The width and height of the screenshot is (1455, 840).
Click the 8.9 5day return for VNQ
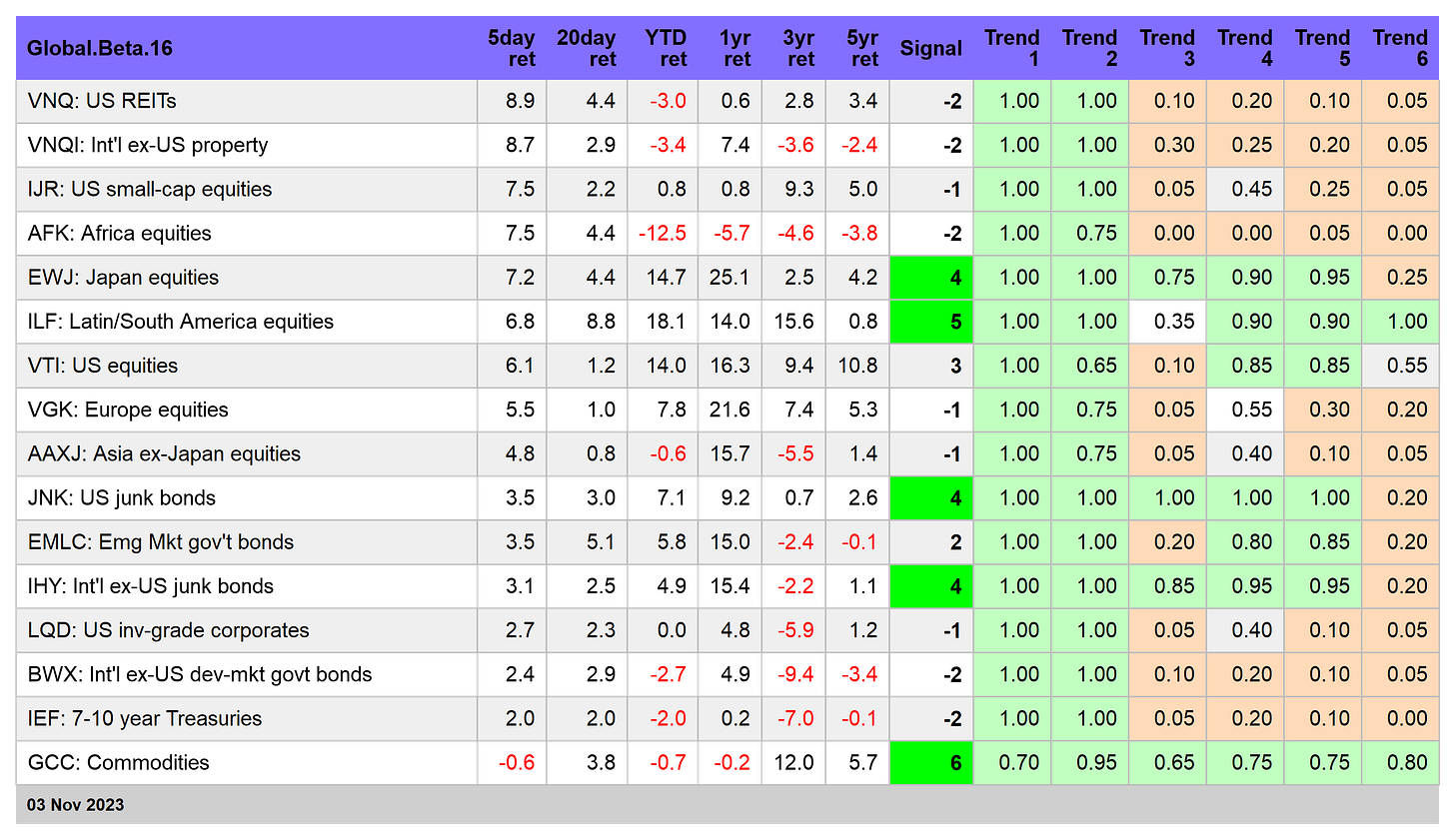520,101
